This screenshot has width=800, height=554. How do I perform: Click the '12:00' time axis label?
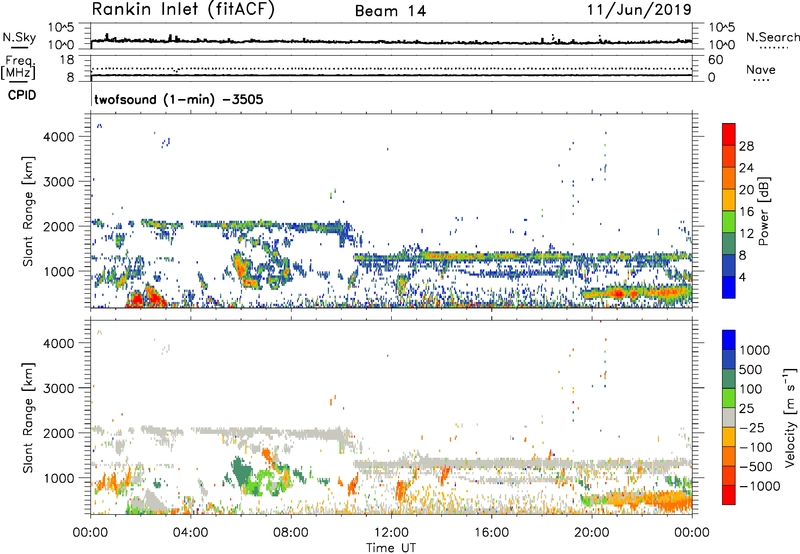coord(391,533)
